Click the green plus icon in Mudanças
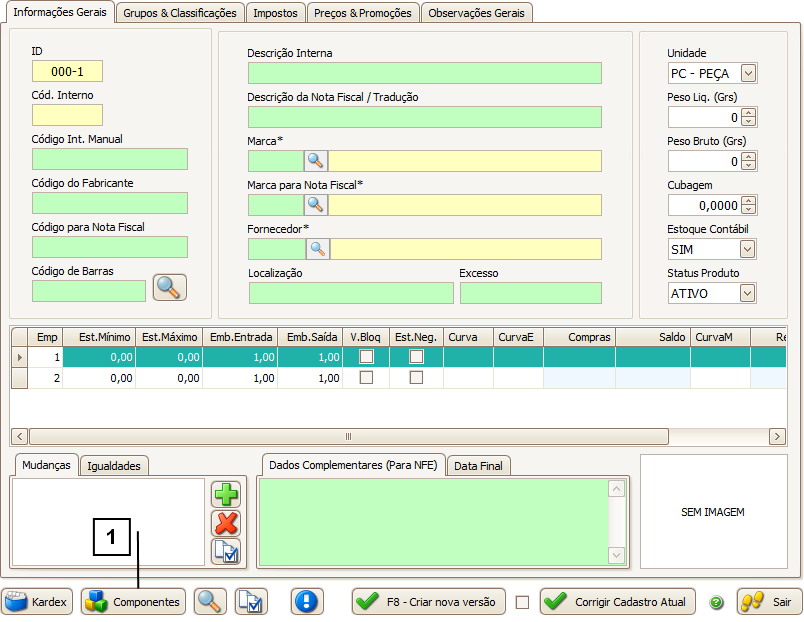This screenshot has width=804, height=622. [226, 494]
